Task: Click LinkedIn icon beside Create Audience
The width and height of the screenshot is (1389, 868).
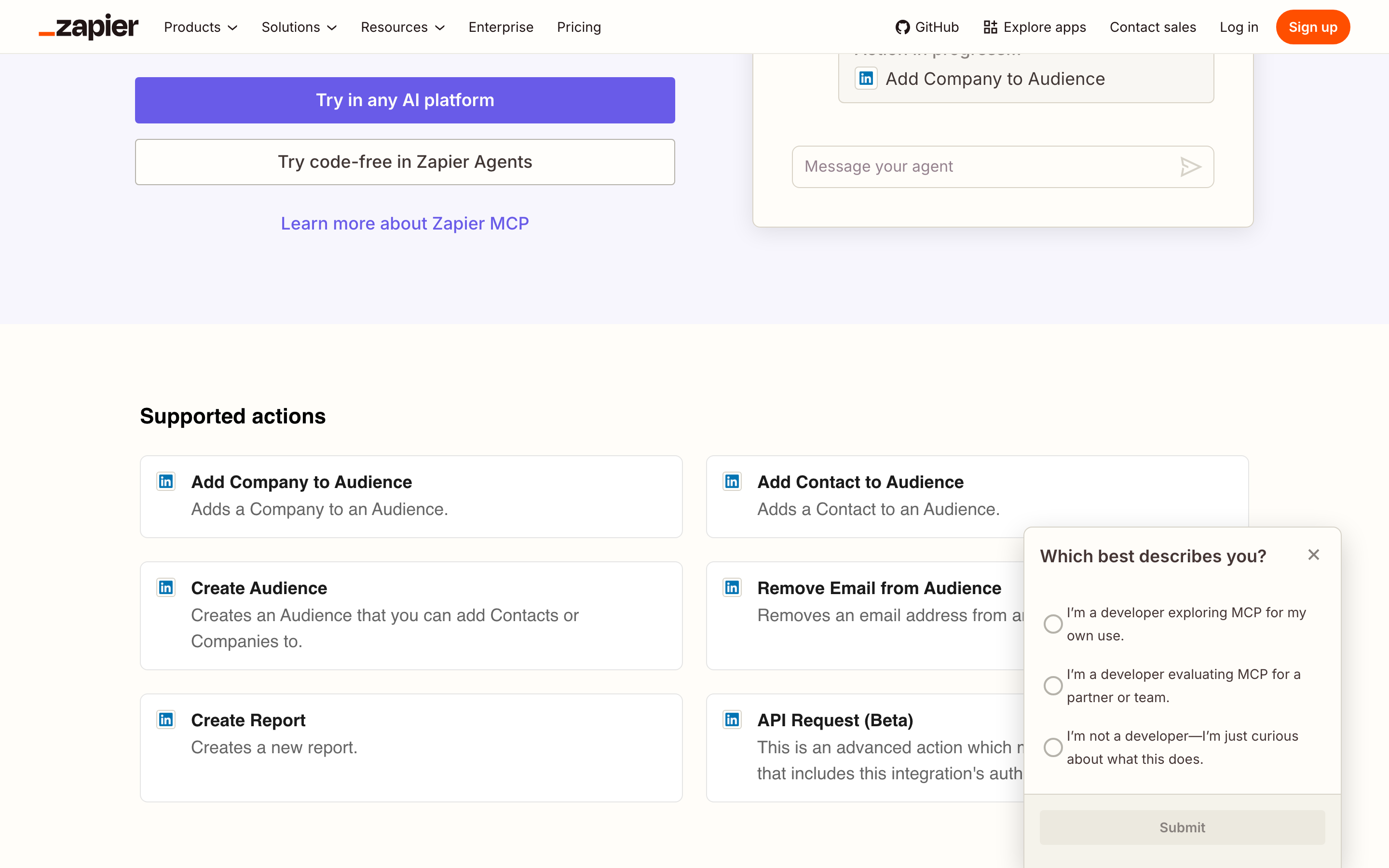Action: (166, 587)
